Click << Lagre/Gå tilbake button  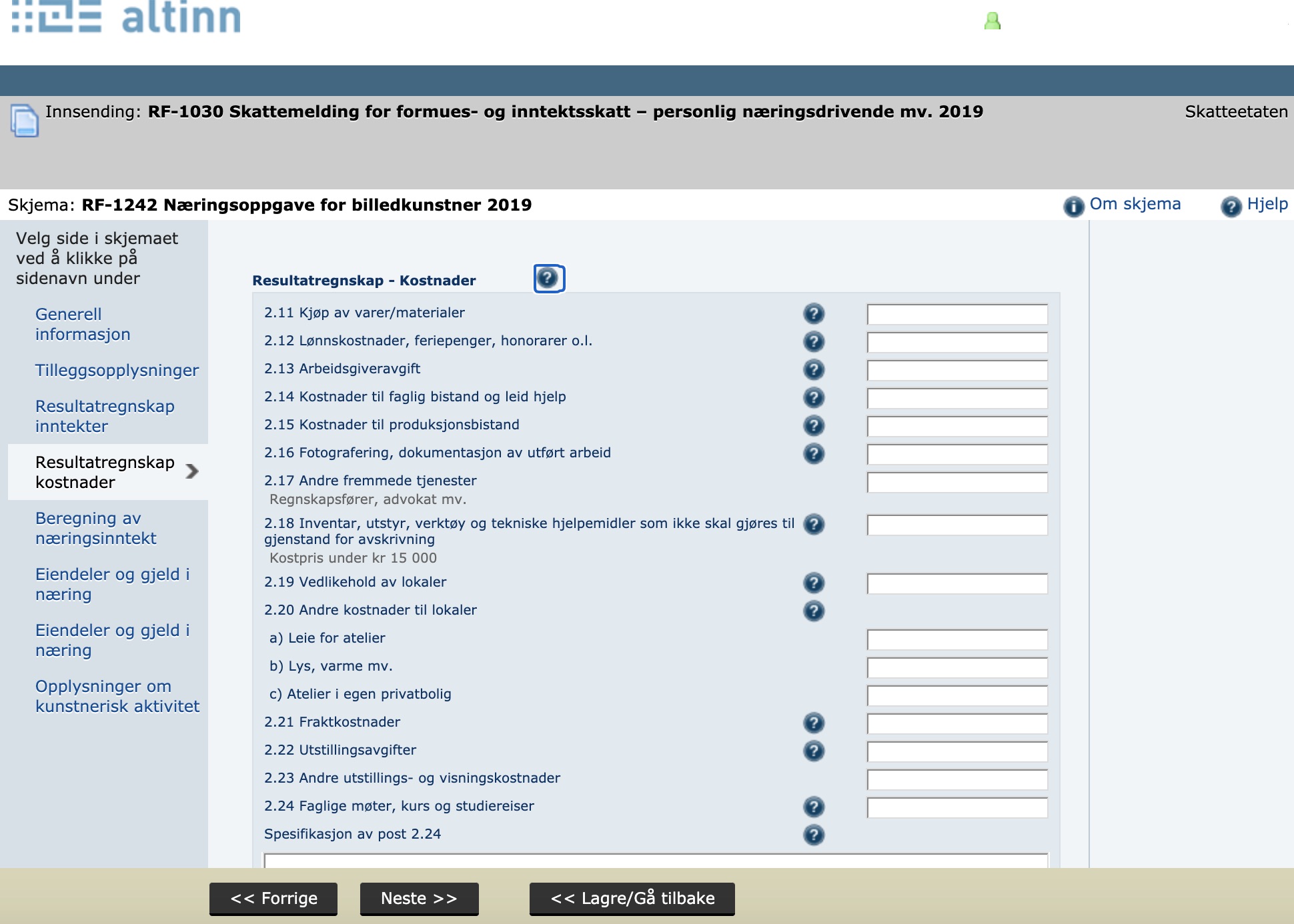point(632,899)
